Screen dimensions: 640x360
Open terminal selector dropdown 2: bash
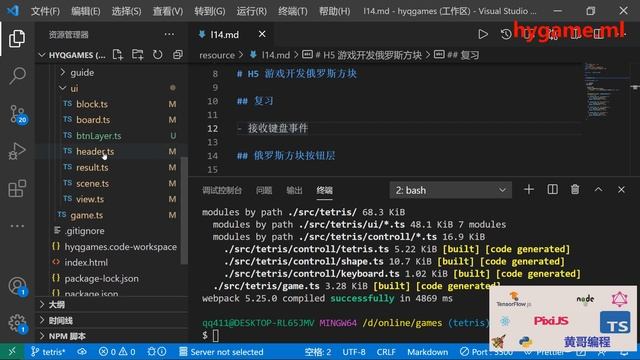coord(450,190)
